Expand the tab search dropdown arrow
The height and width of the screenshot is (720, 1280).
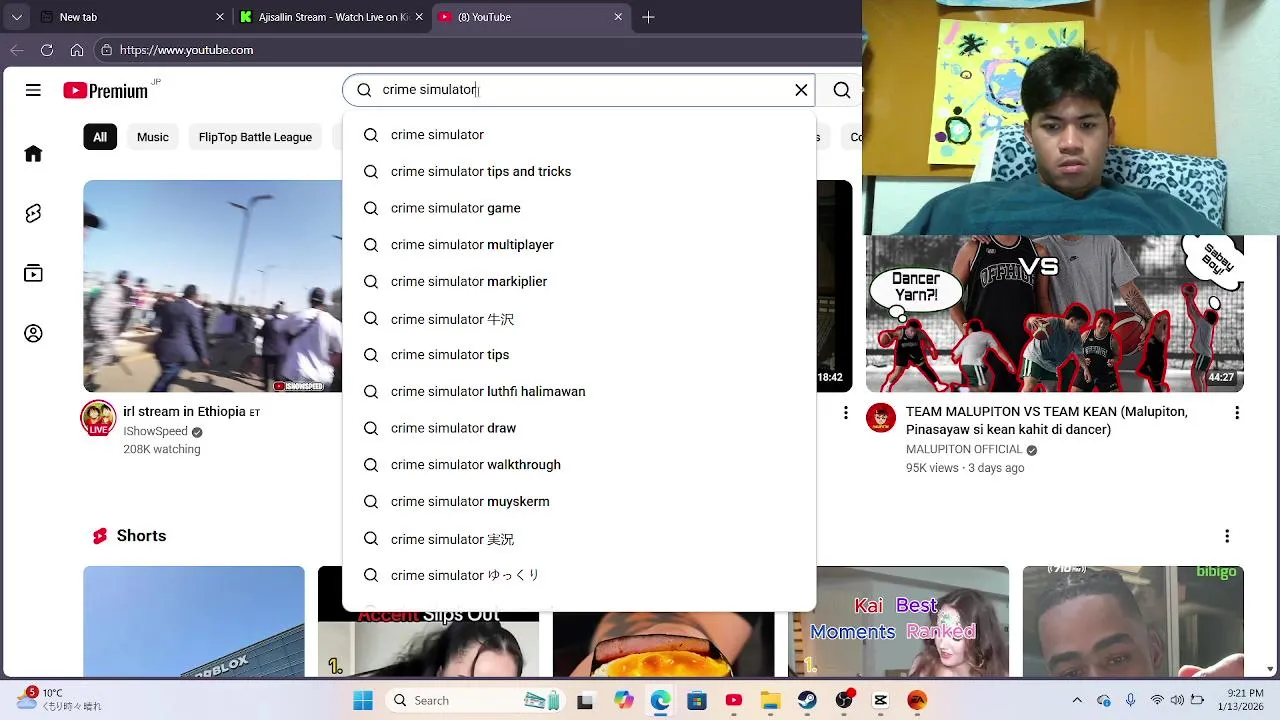(16, 17)
